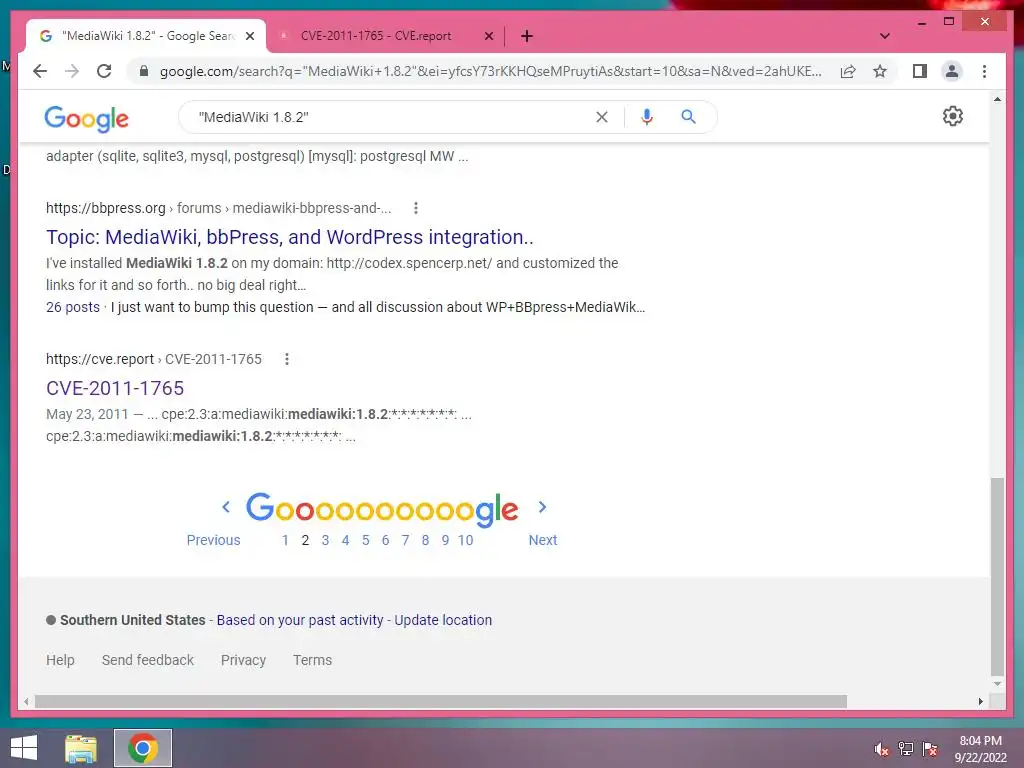Image resolution: width=1024 pixels, height=768 pixels.
Task: Jump to results page 3
Action: coord(325,540)
